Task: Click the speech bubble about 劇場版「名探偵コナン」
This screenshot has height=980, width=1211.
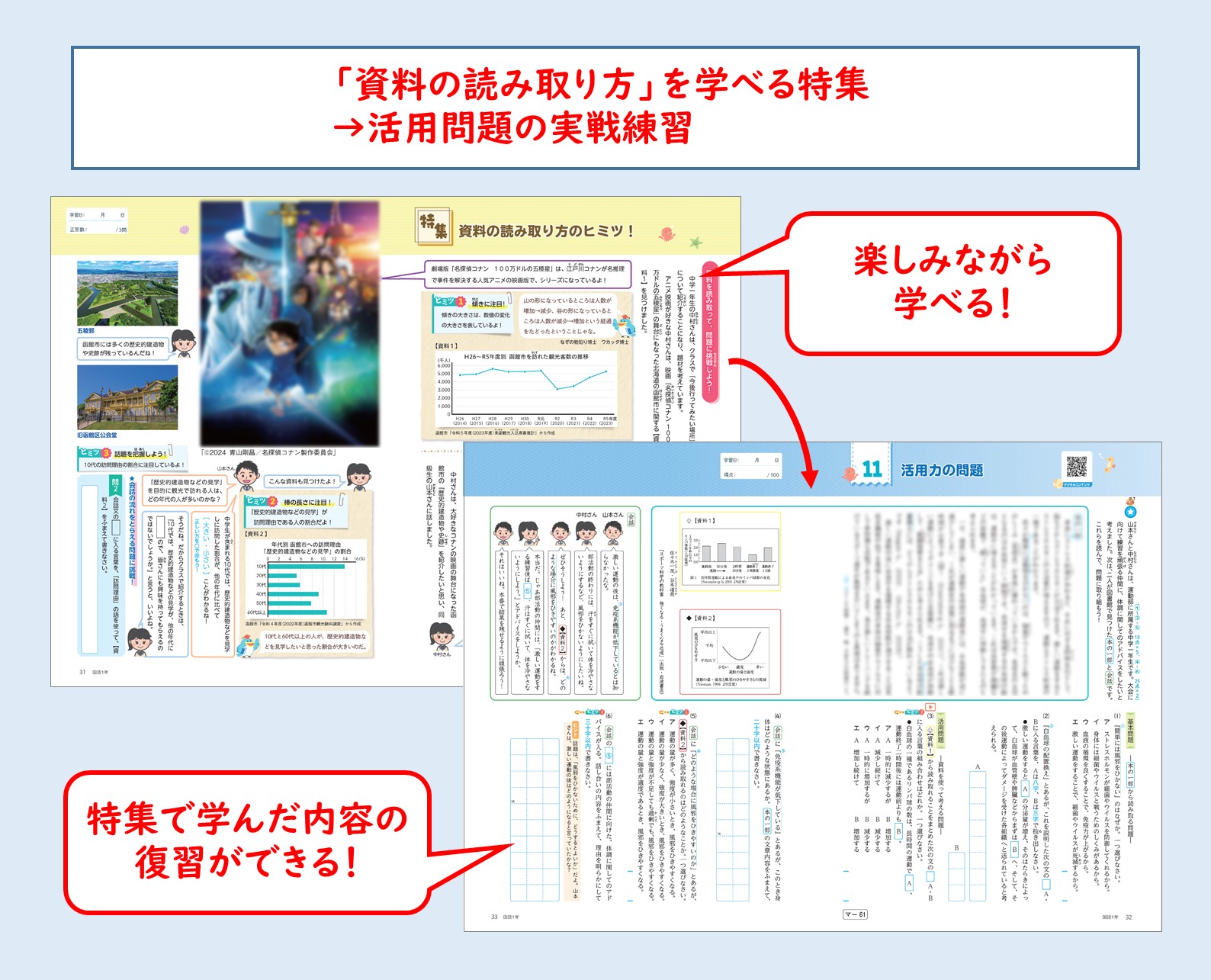Action: point(528,274)
